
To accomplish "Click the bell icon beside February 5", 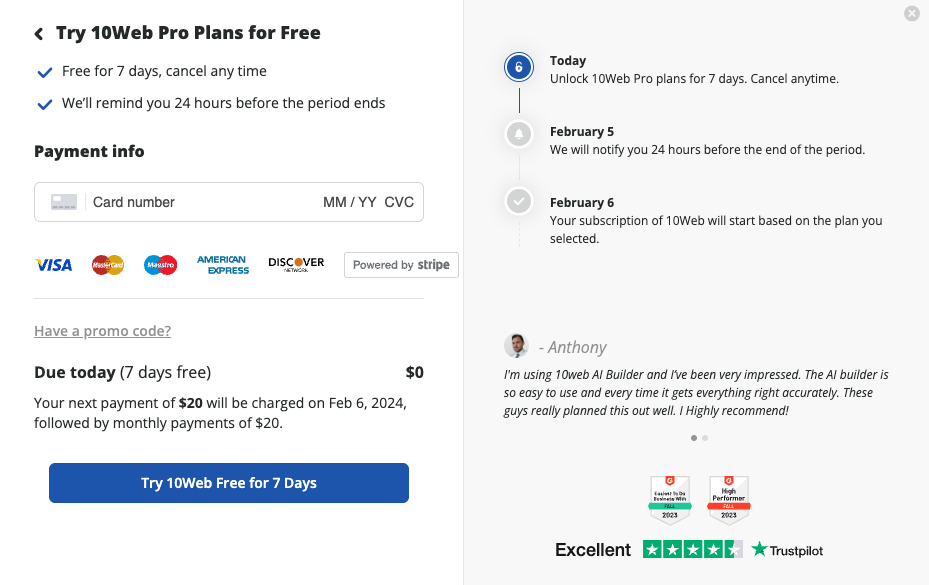I will coord(518,134).
